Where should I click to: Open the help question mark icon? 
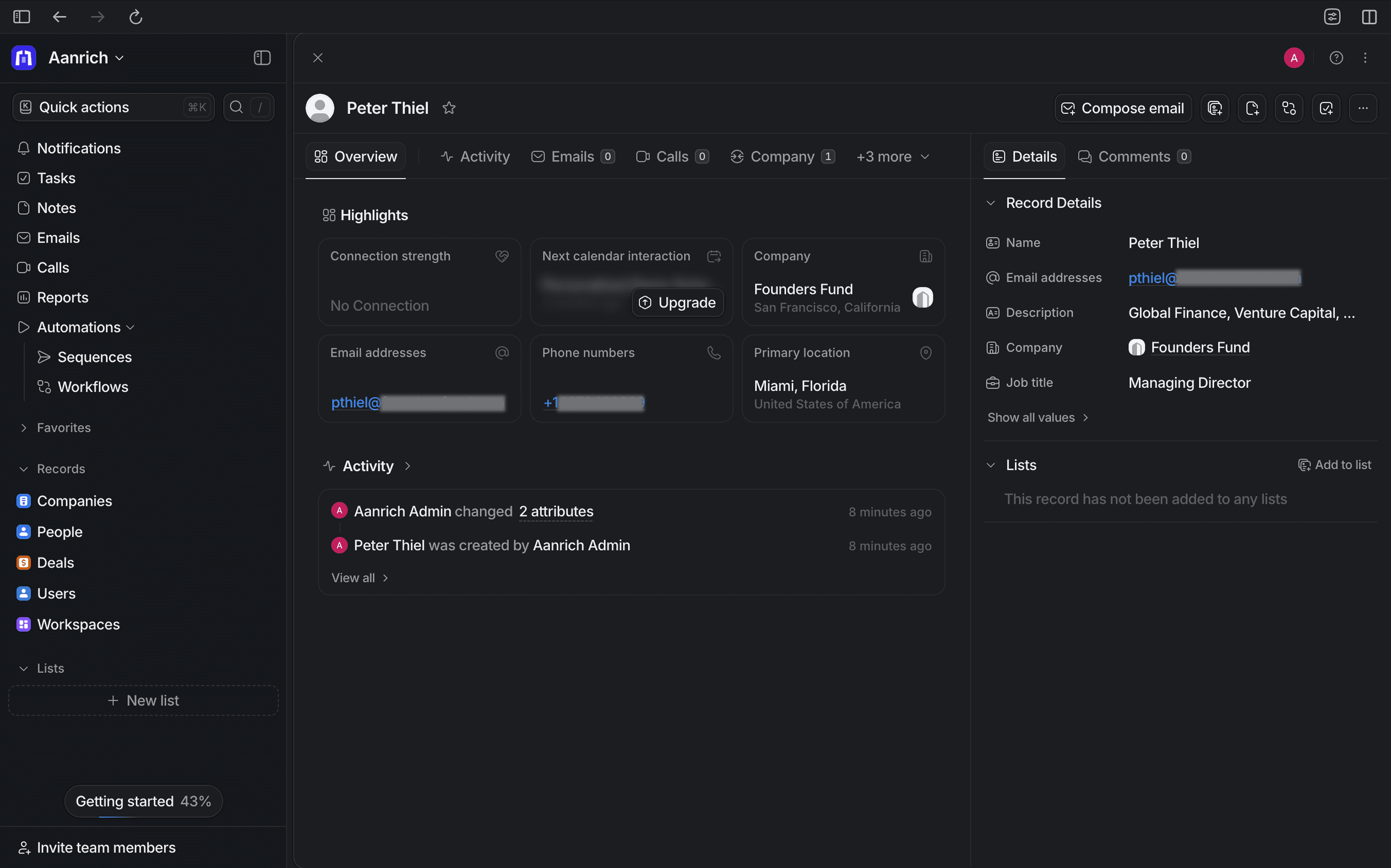(x=1336, y=58)
